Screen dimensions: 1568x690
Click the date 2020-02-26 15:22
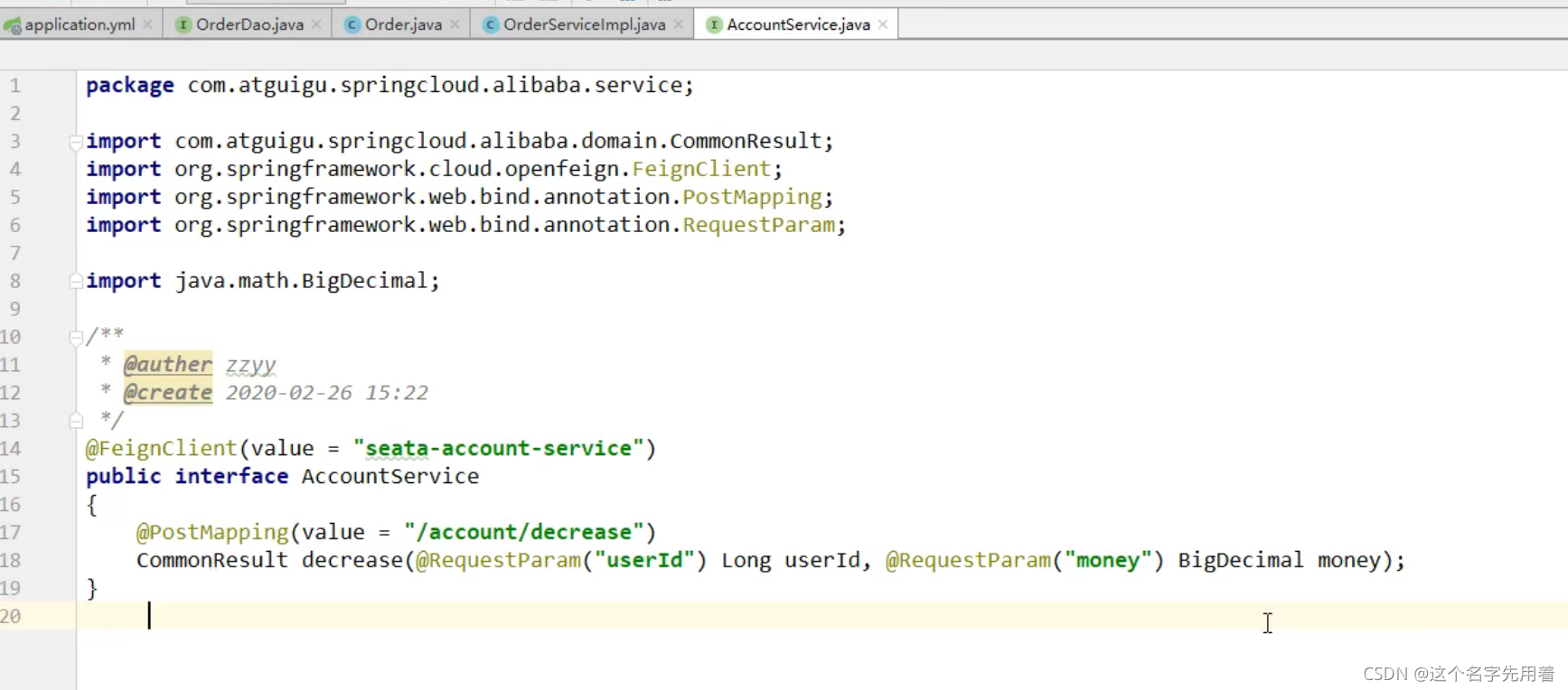pyautogui.click(x=326, y=392)
